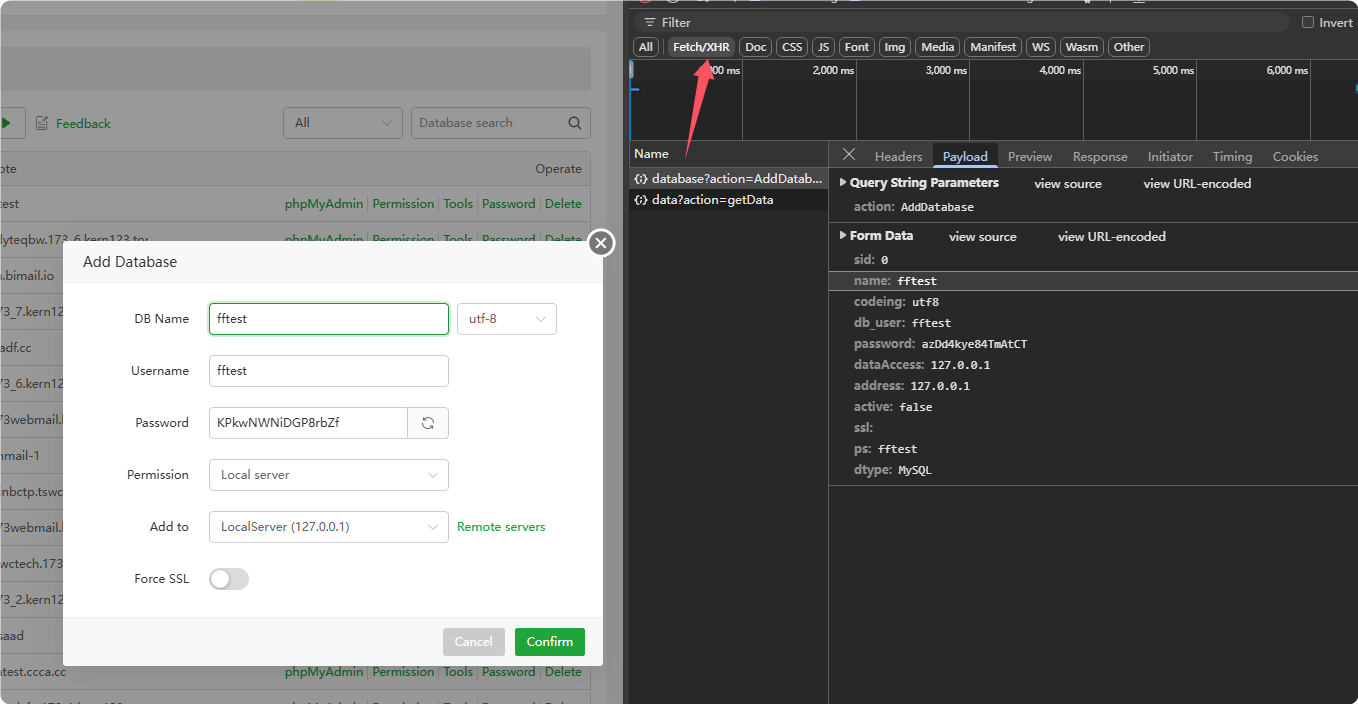Close the Add Database dialog with X
This screenshot has width=1358, height=704.
600,243
